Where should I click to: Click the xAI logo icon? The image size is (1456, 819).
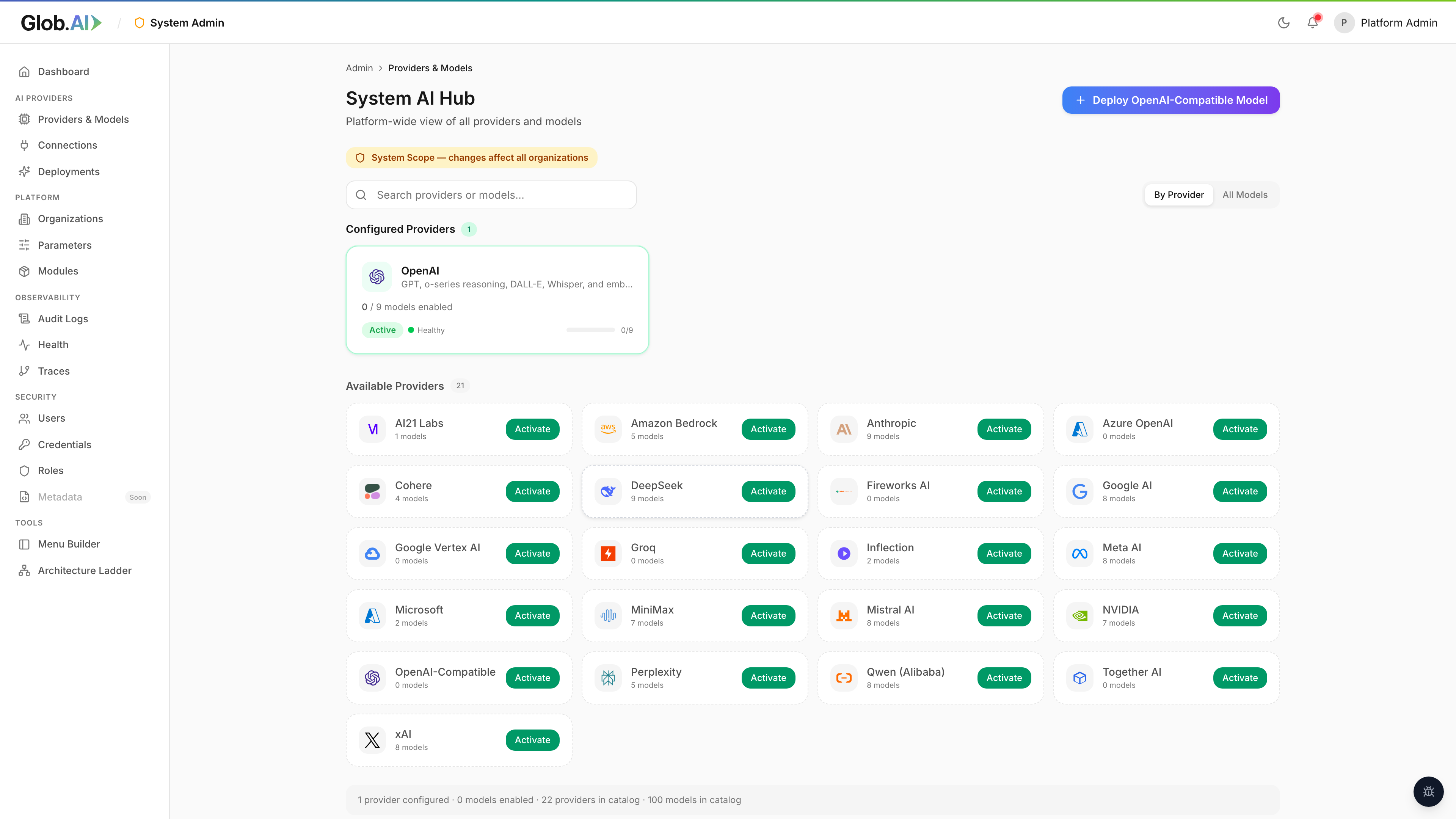coord(372,740)
